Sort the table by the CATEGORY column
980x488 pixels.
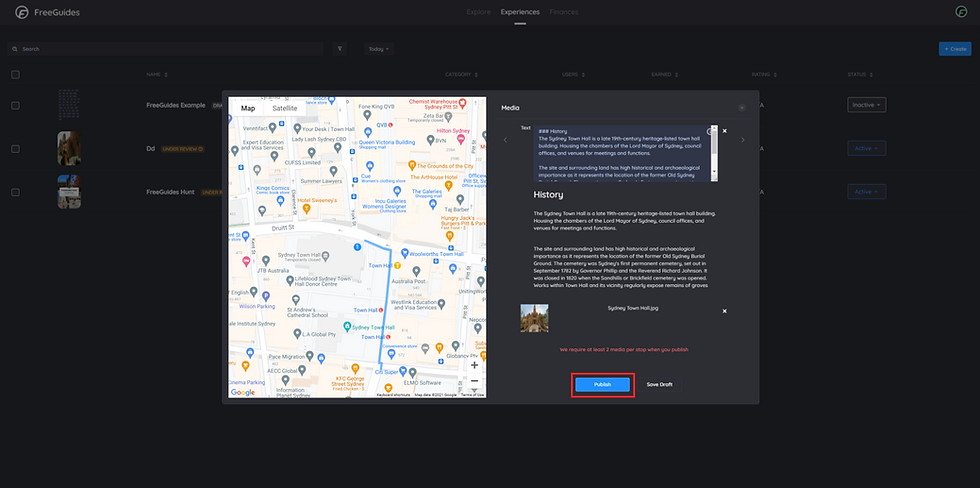point(462,74)
